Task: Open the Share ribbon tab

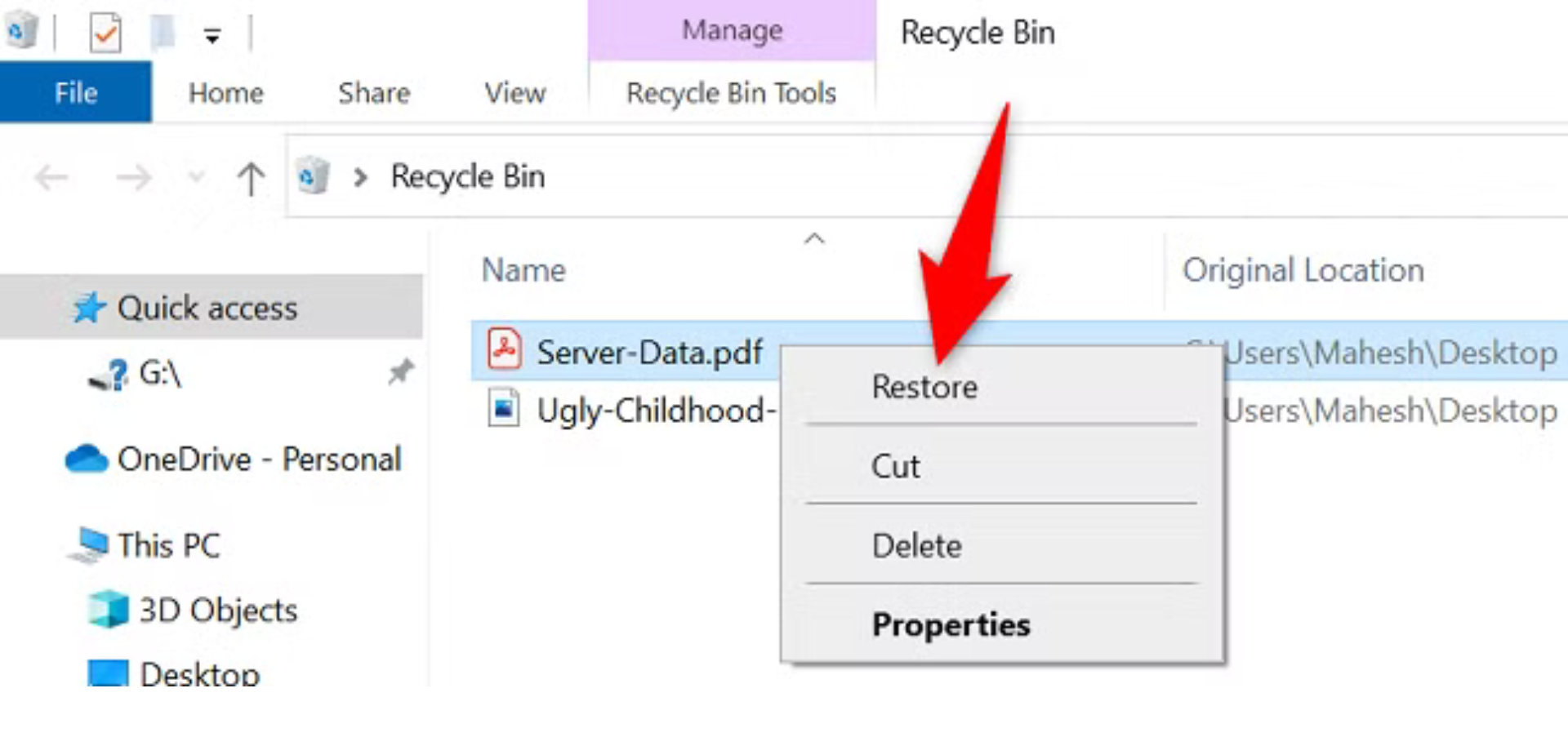Action: pos(374,93)
